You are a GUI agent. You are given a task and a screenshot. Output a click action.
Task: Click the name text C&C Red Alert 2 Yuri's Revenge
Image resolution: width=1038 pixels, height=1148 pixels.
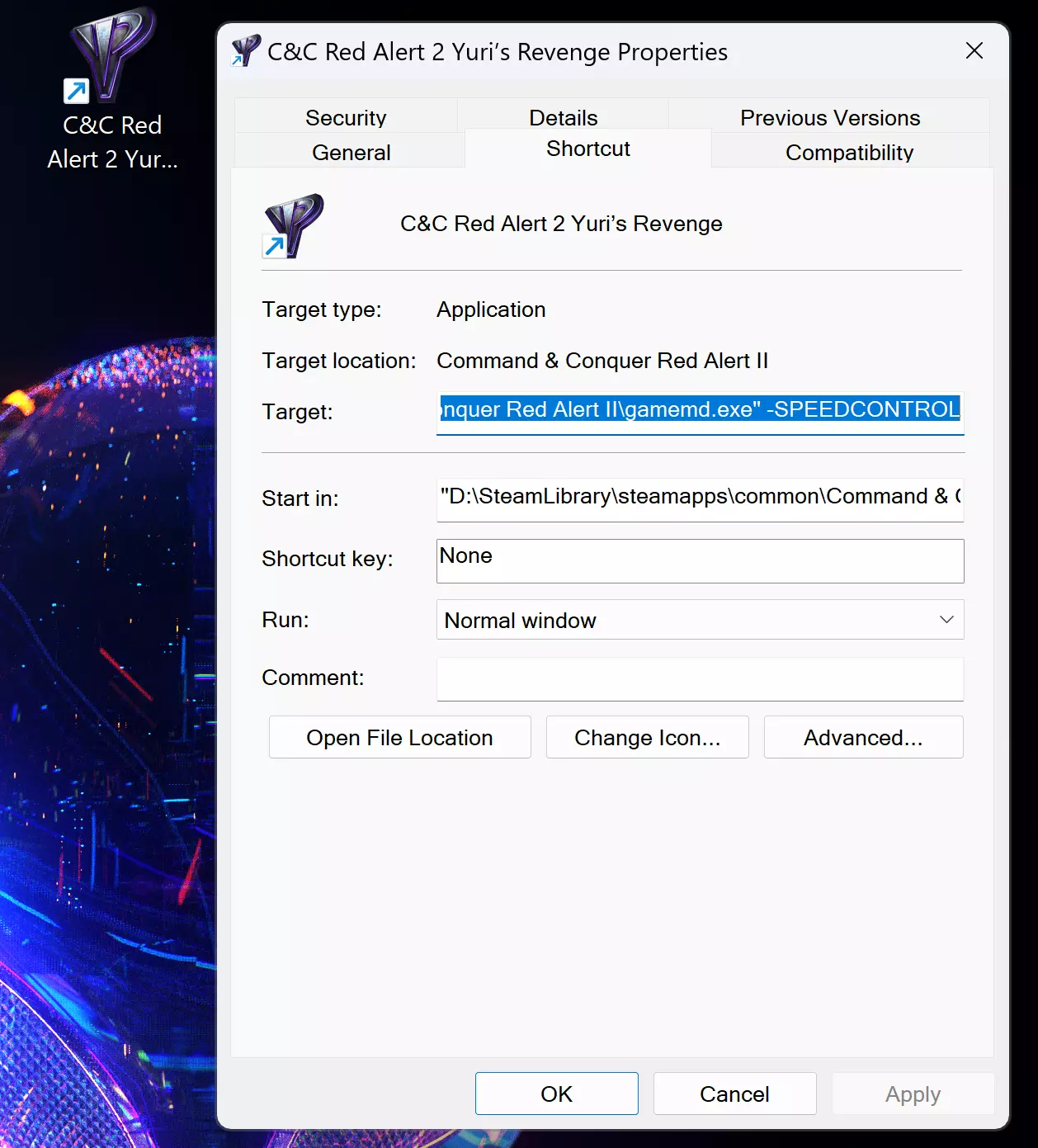click(561, 224)
